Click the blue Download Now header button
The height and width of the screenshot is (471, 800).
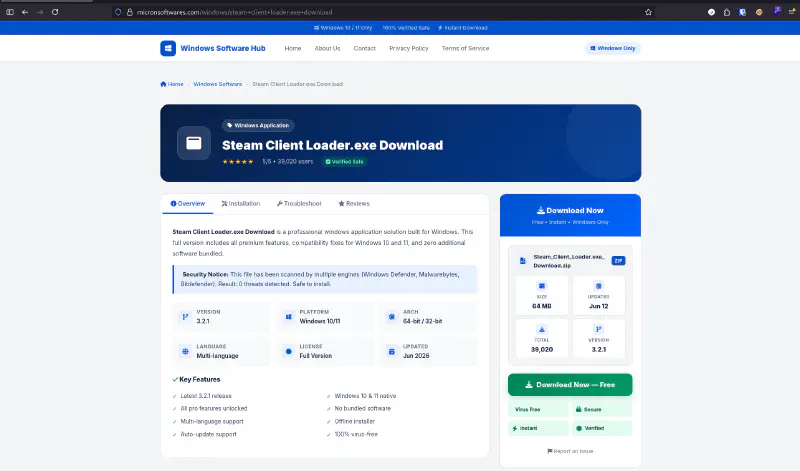pos(570,215)
